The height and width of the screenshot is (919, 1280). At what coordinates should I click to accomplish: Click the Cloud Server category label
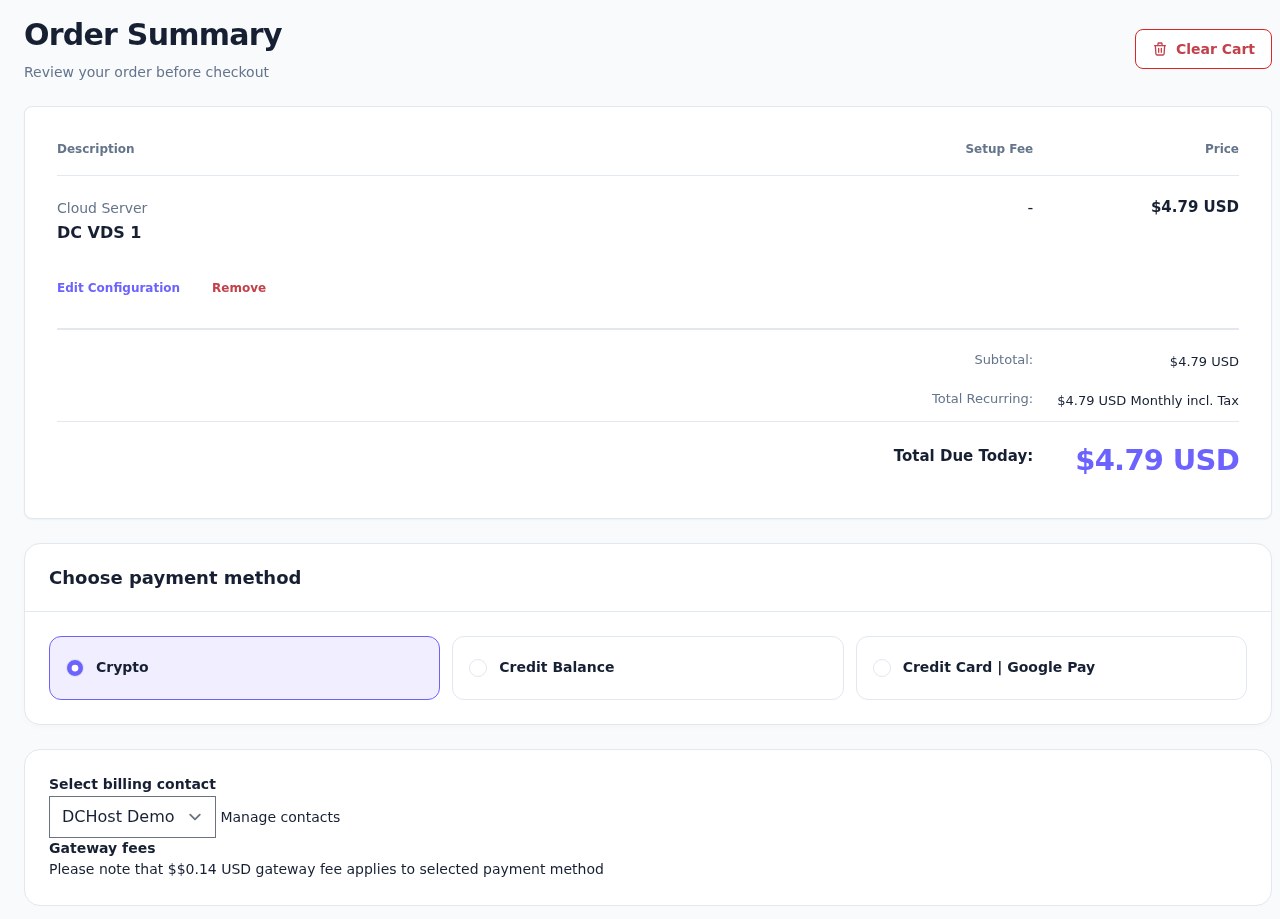[x=102, y=208]
